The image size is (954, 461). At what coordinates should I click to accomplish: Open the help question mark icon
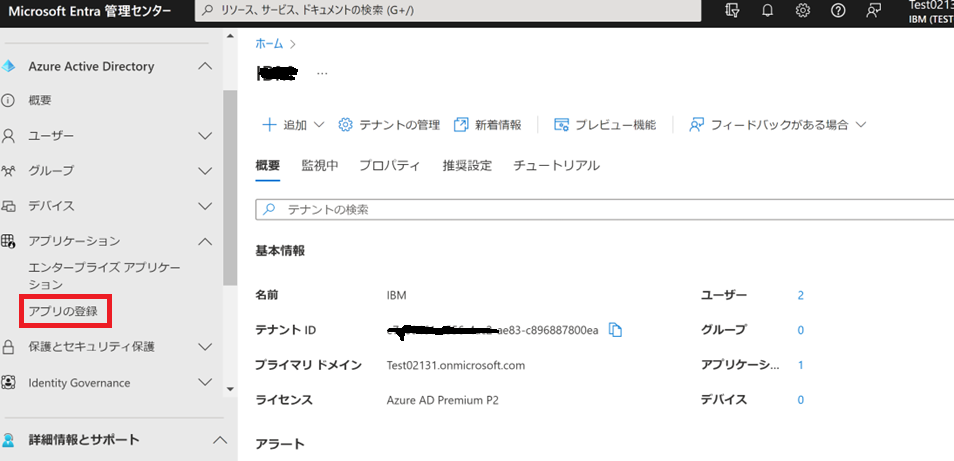pos(838,10)
